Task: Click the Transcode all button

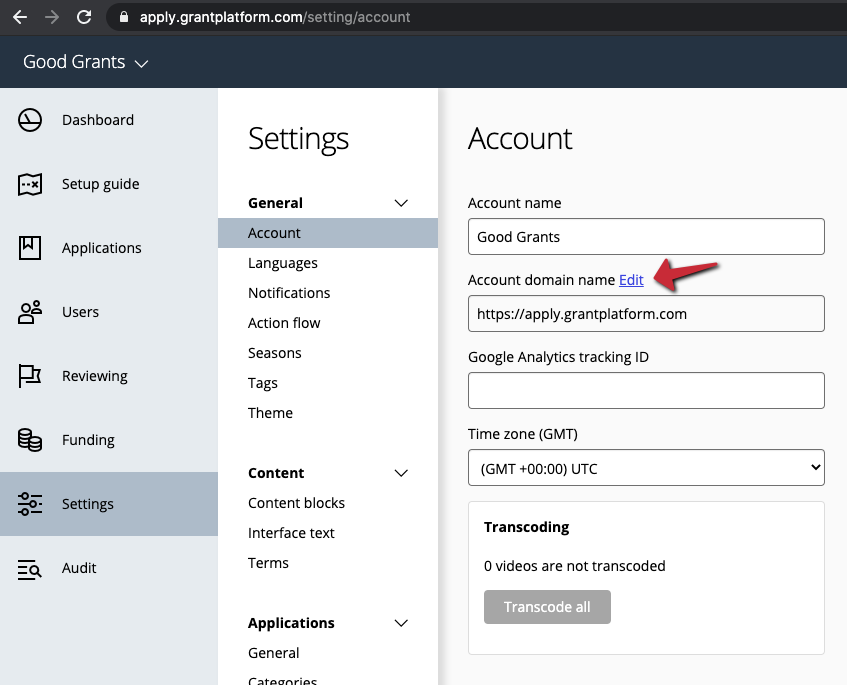Action: click(x=547, y=607)
